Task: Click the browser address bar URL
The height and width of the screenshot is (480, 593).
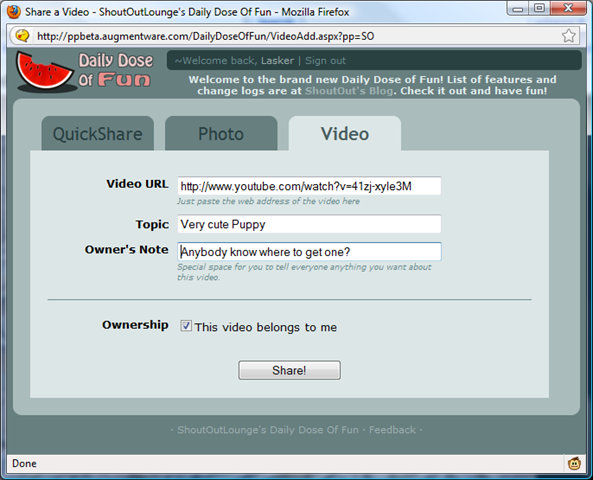Action: (205, 36)
